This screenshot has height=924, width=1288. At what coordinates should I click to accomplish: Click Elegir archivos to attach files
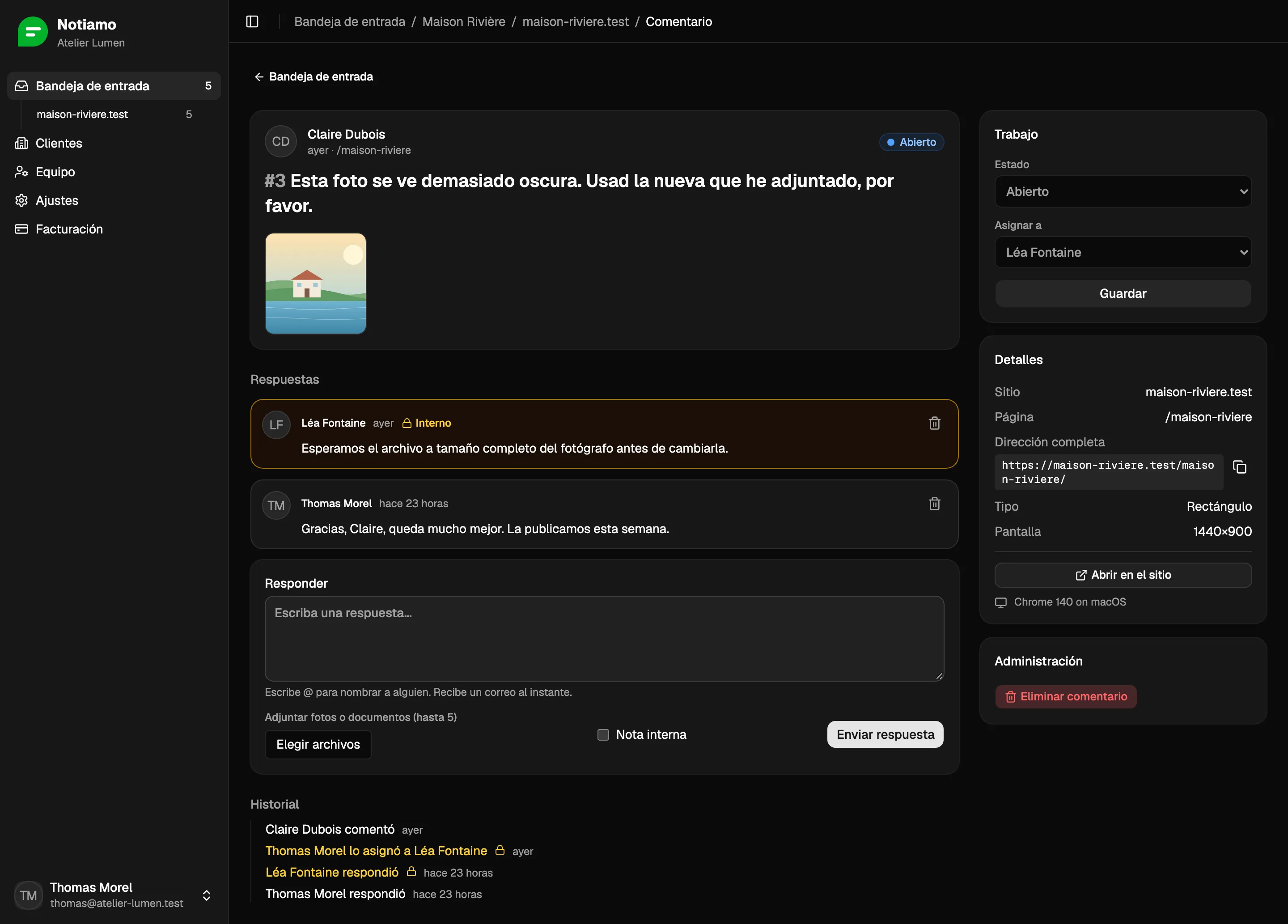click(x=318, y=744)
